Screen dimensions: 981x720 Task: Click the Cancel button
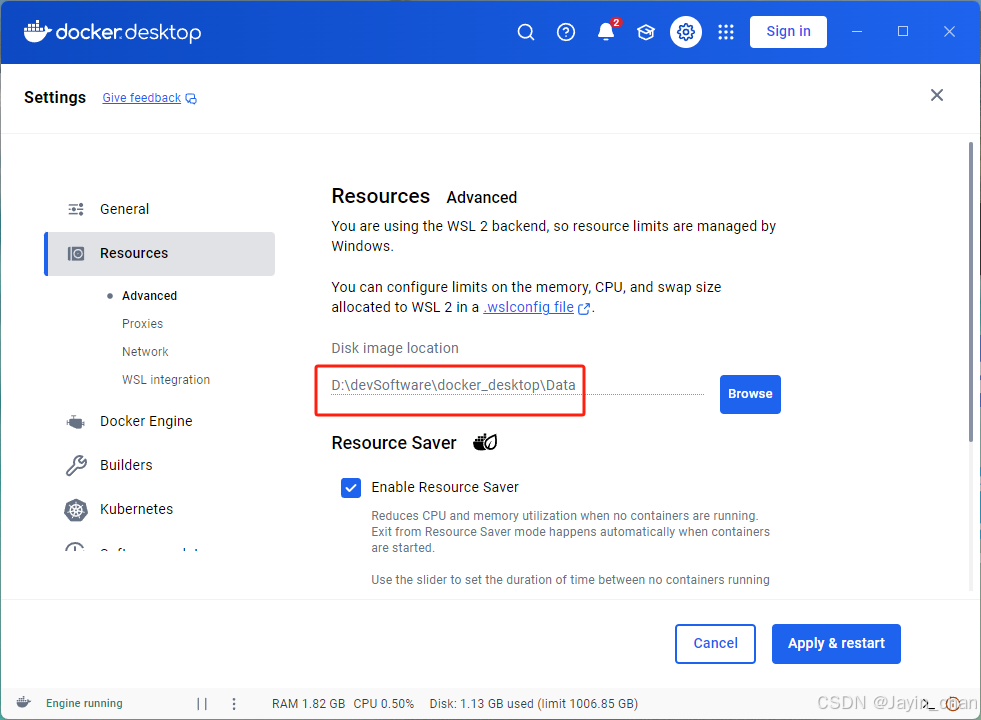pyautogui.click(x=715, y=643)
